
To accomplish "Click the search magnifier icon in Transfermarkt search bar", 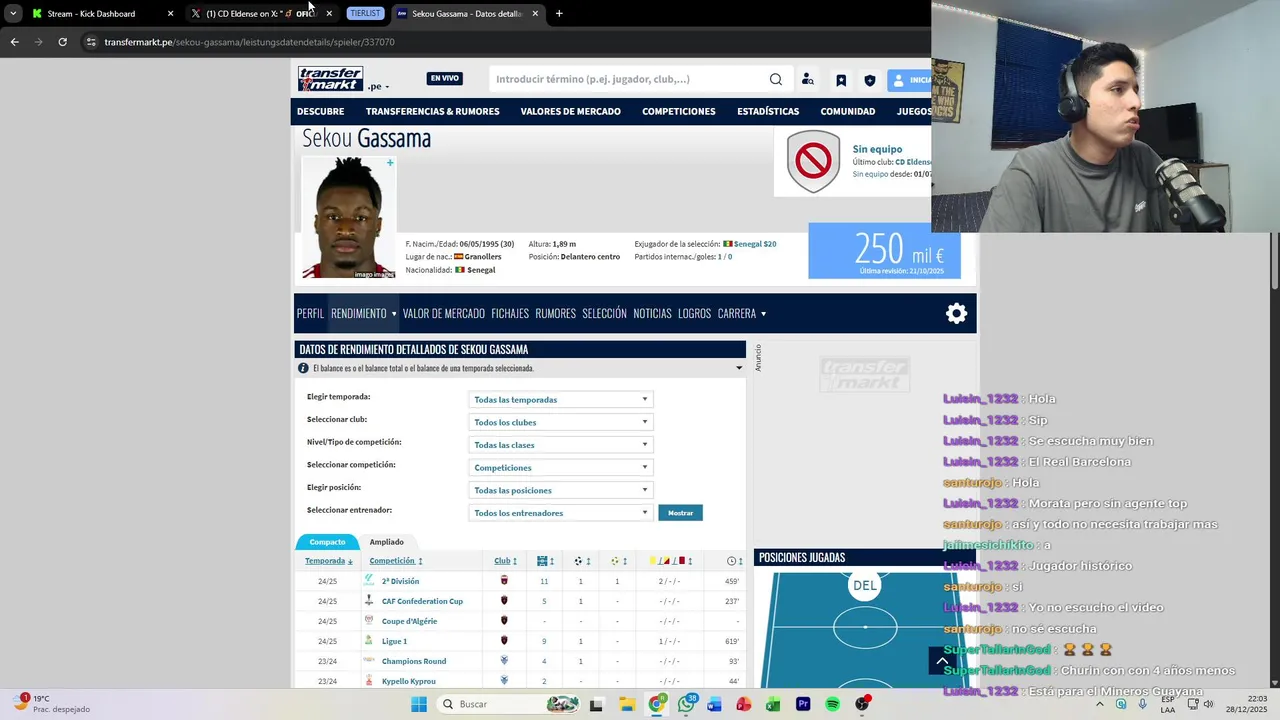I will click(776, 80).
